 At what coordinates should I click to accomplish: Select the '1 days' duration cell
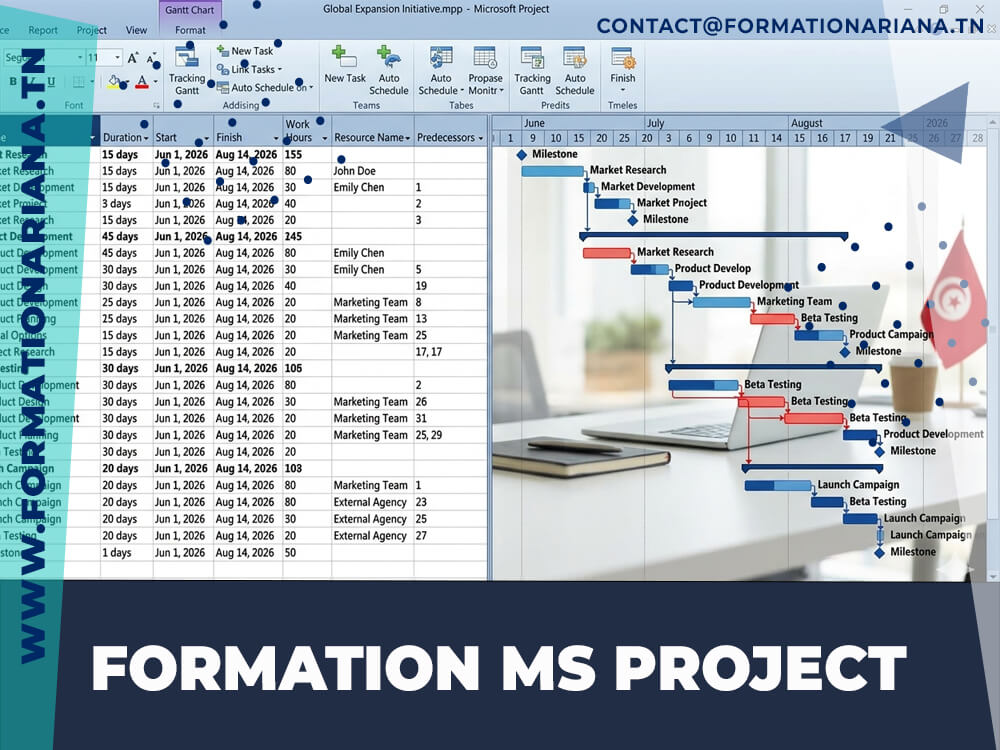(127, 552)
